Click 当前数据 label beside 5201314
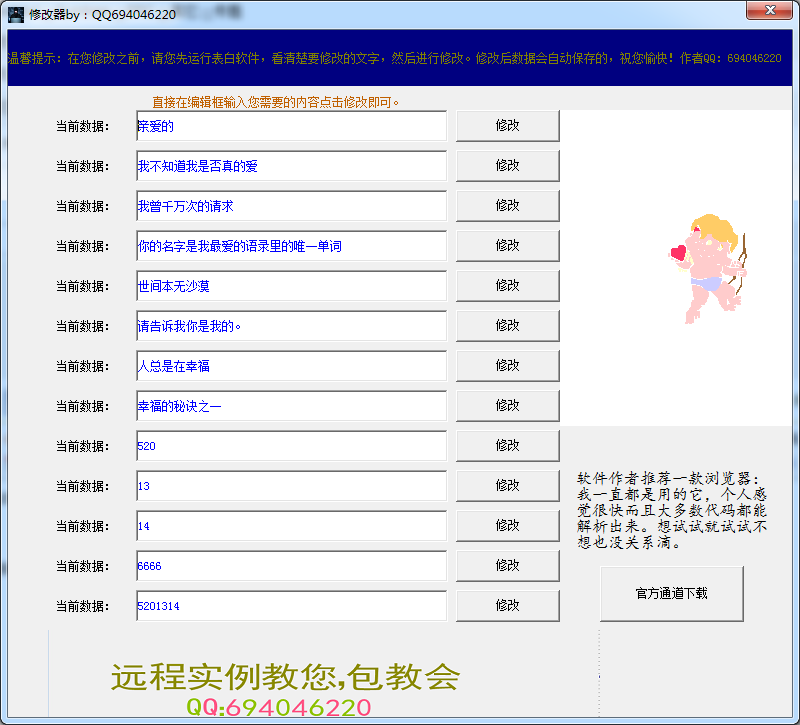Image resolution: width=800 pixels, height=725 pixels. pos(83,606)
